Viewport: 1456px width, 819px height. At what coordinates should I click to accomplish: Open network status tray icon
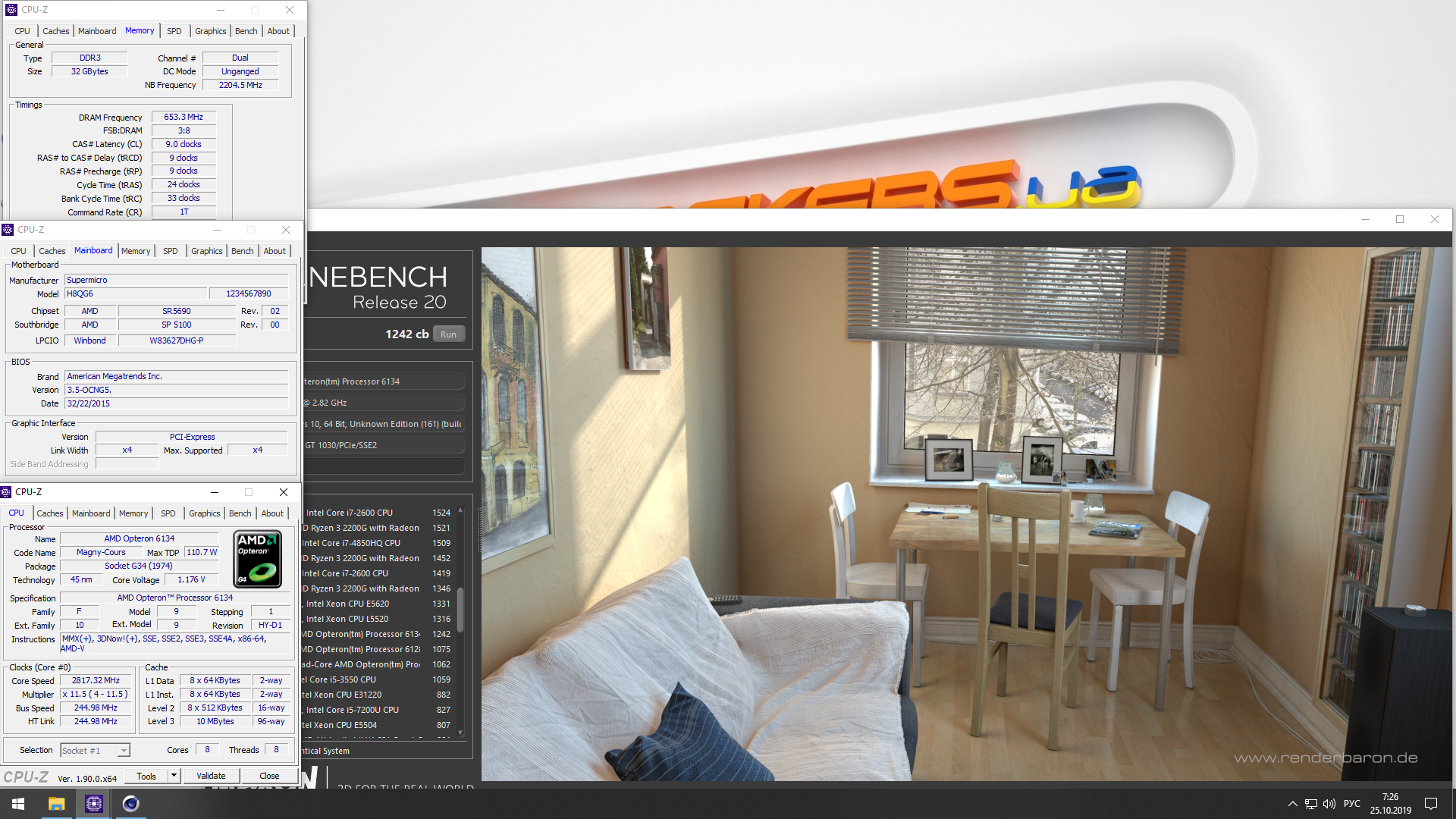pos(1311,804)
